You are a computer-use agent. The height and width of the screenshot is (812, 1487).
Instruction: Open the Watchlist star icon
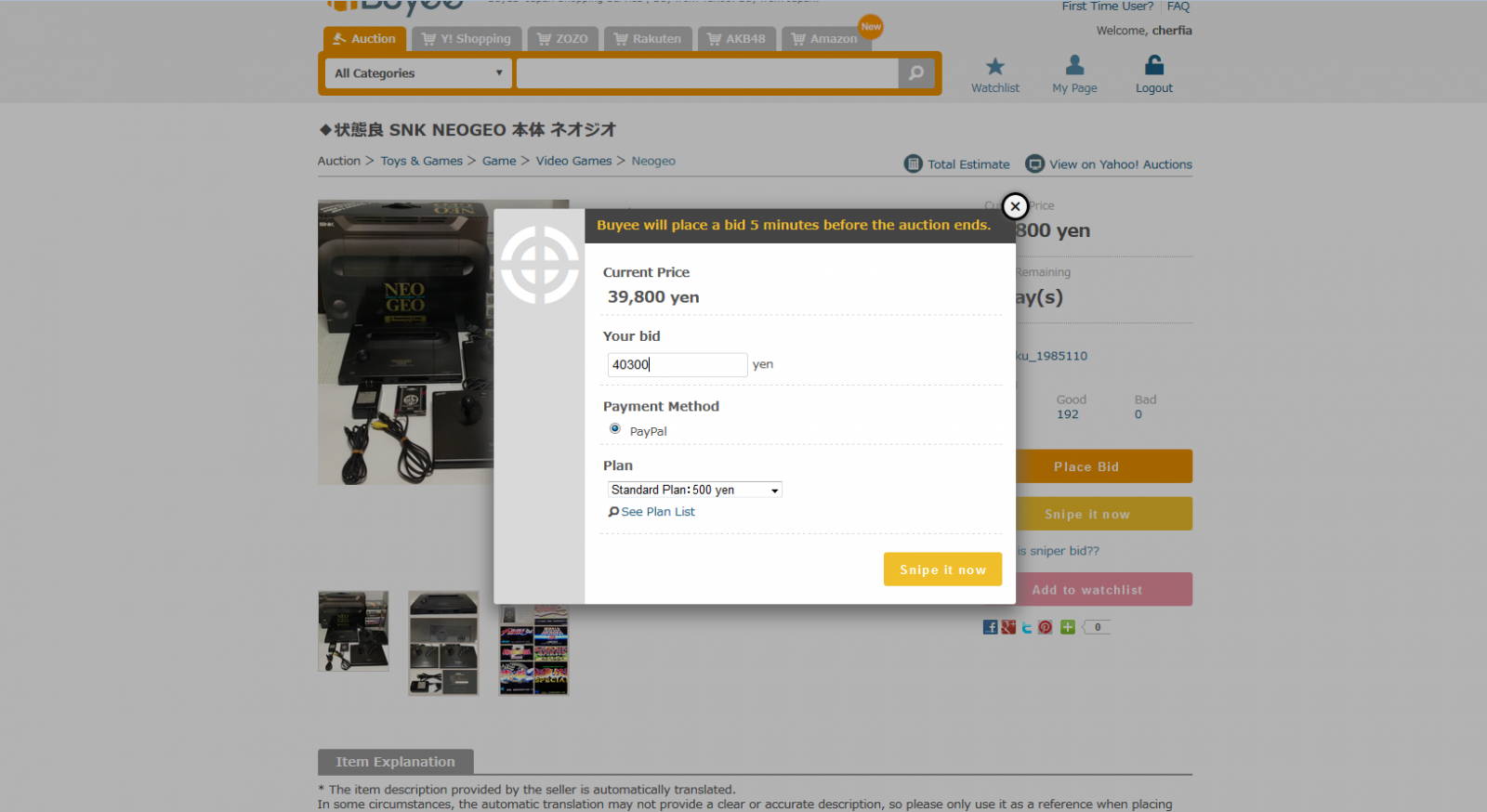994,66
